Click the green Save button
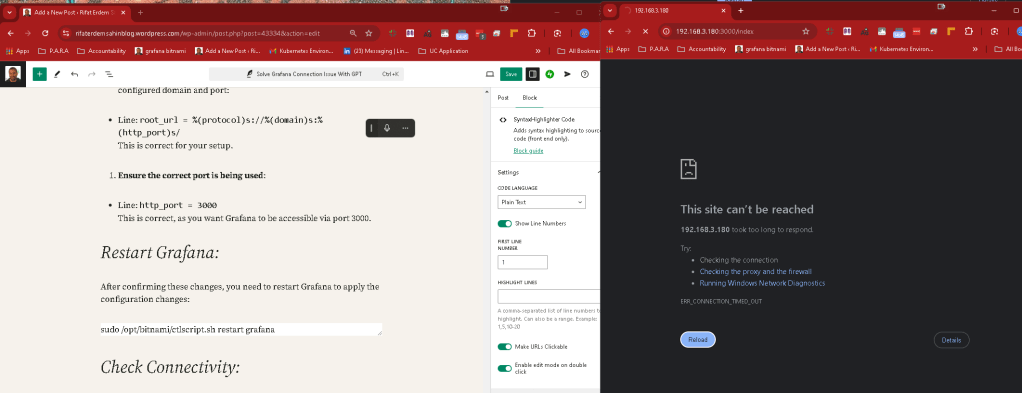Viewport: 1022px width, 393px height. (x=511, y=74)
